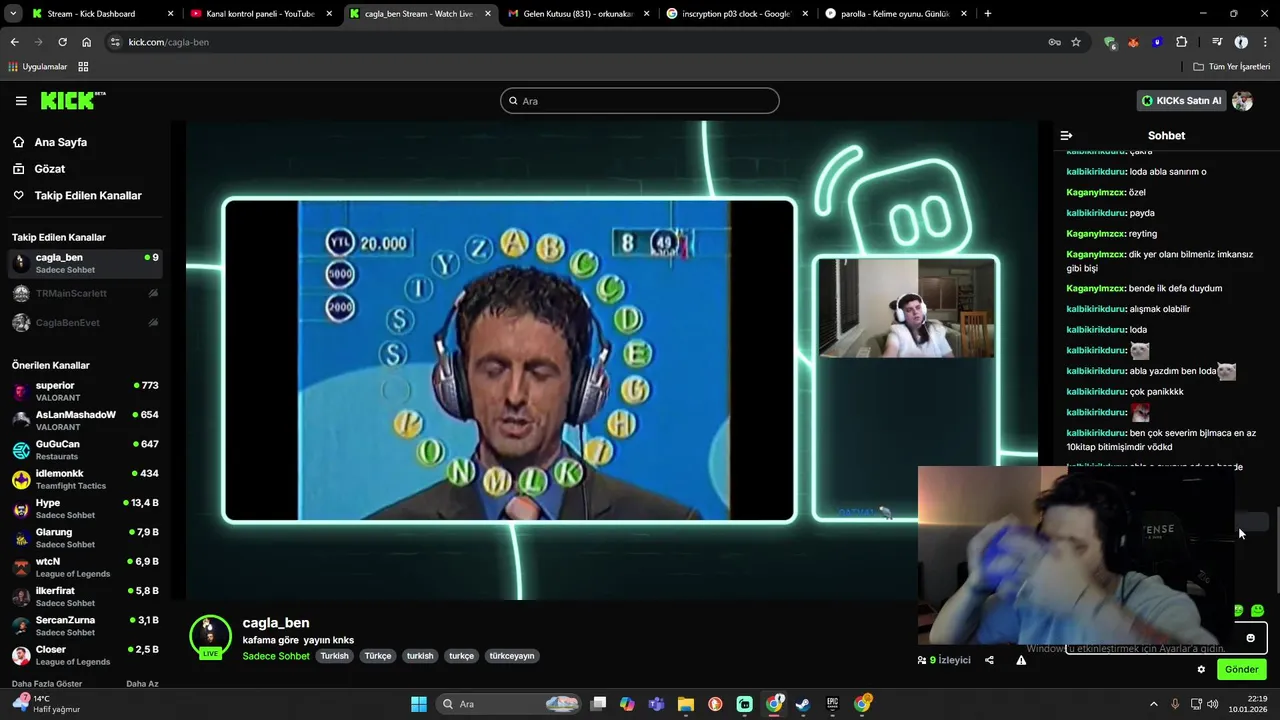Open recommended channel Hype
Viewport: 1280px width, 720px height.
[85, 508]
